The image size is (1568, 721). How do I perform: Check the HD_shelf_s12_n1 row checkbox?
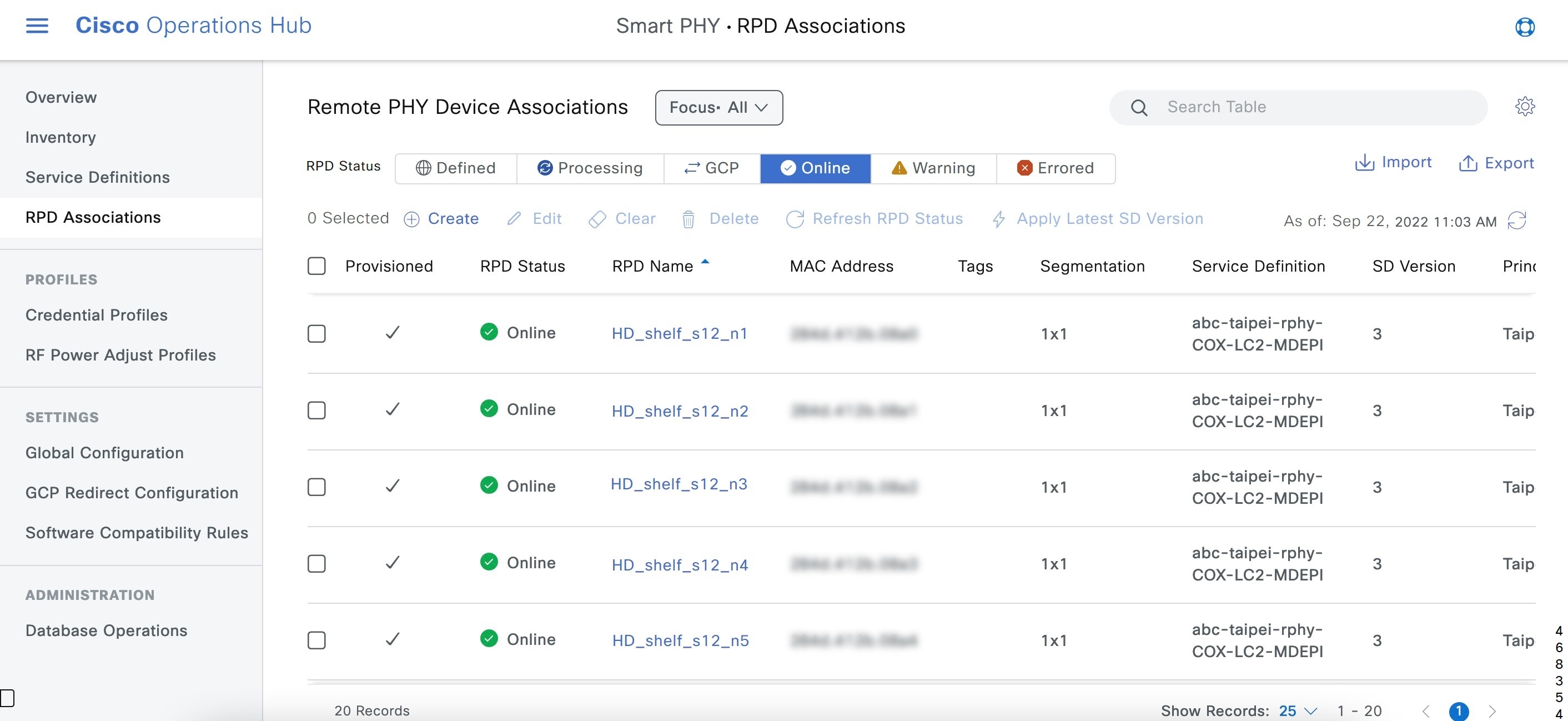pos(316,334)
